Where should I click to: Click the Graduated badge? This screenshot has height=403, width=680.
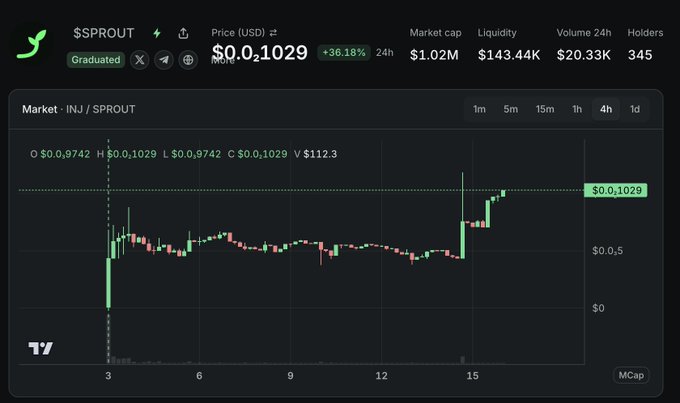[96, 60]
